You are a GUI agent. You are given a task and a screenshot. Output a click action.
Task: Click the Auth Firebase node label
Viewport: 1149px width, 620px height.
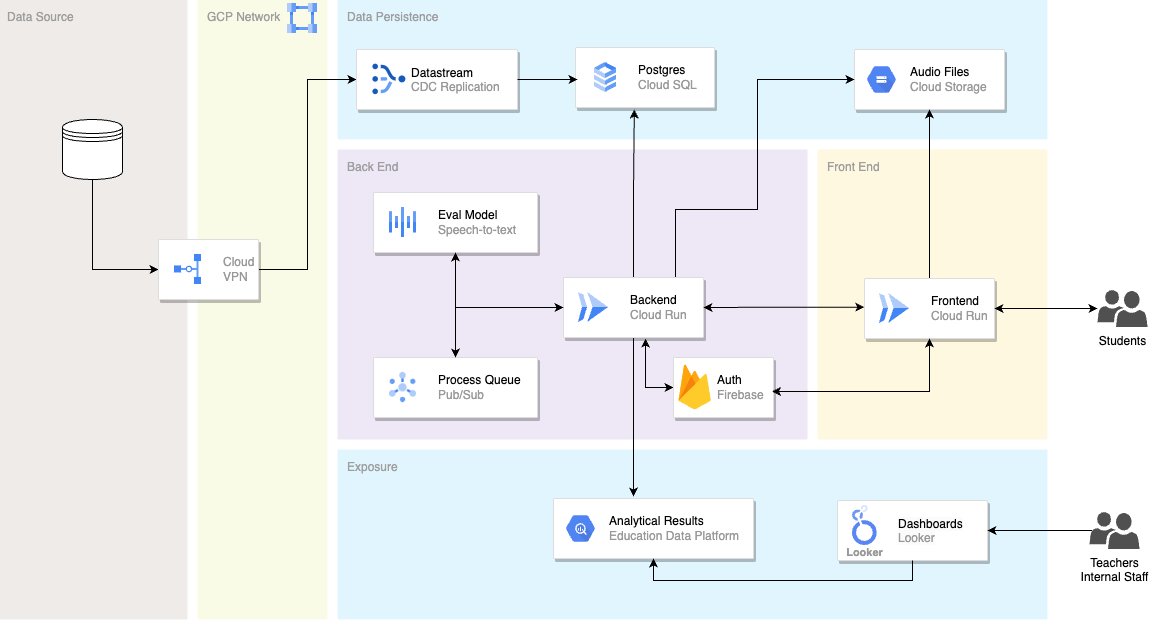(x=739, y=387)
